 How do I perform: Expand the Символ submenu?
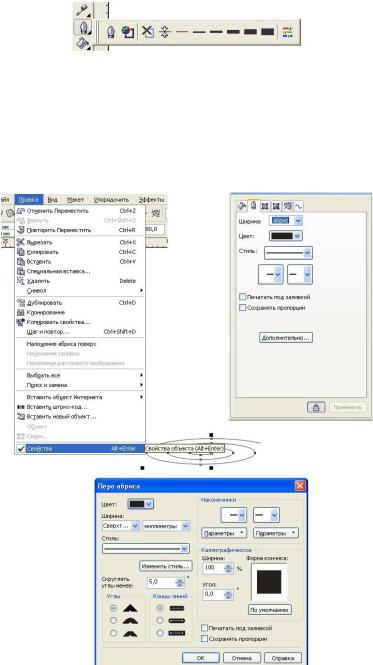click(x=80, y=291)
